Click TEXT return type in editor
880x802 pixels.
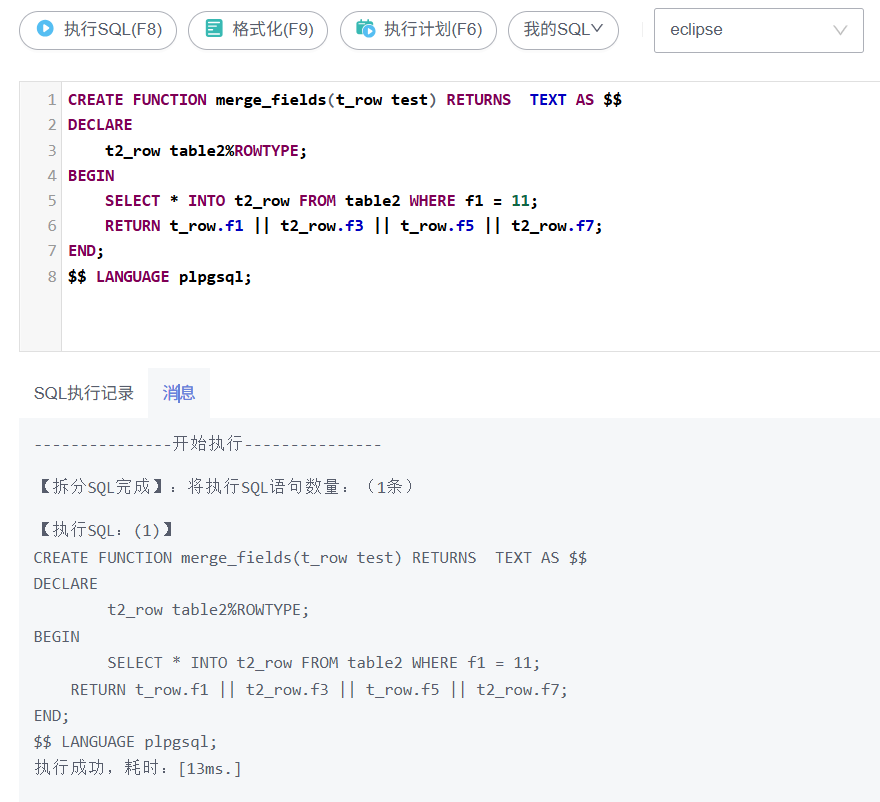tap(548, 100)
